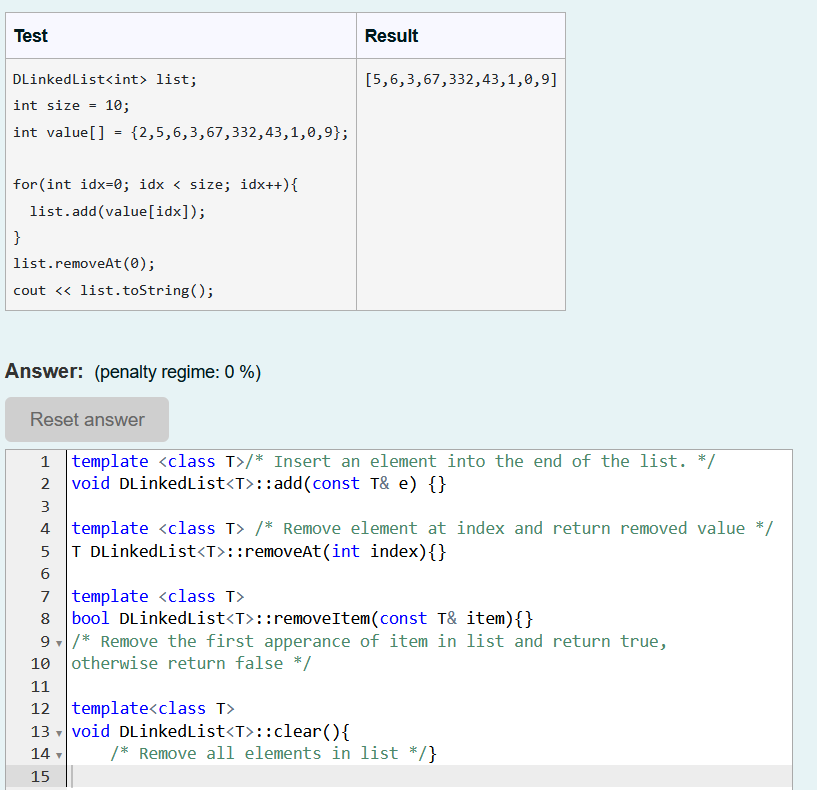Click the Result table header

(391, 35)
